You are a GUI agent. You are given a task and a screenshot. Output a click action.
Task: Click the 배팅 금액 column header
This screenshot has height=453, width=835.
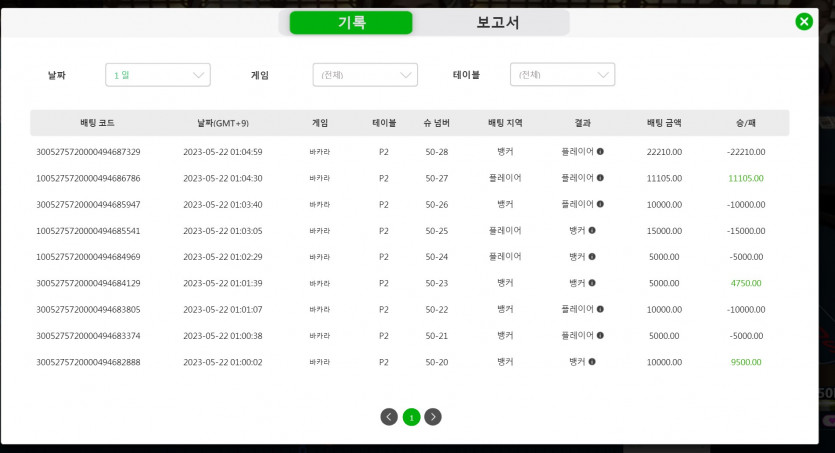point(664,123)
